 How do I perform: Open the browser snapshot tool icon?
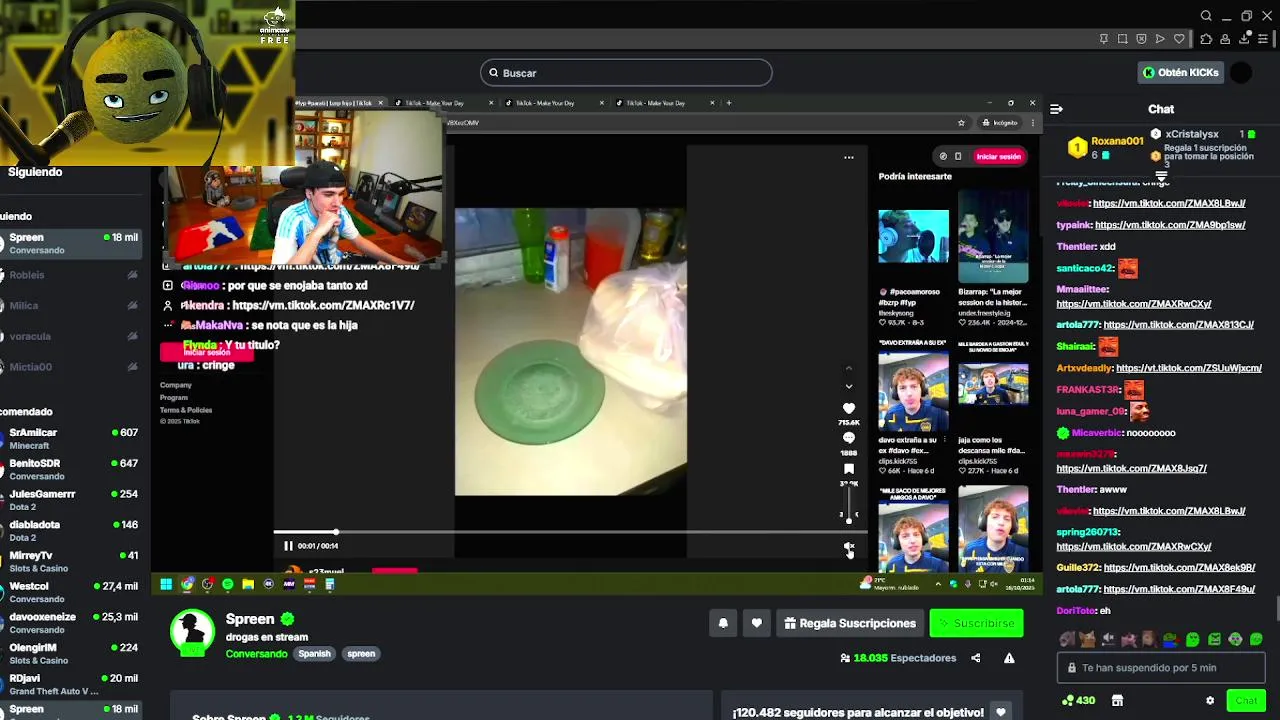[1122, 39]
